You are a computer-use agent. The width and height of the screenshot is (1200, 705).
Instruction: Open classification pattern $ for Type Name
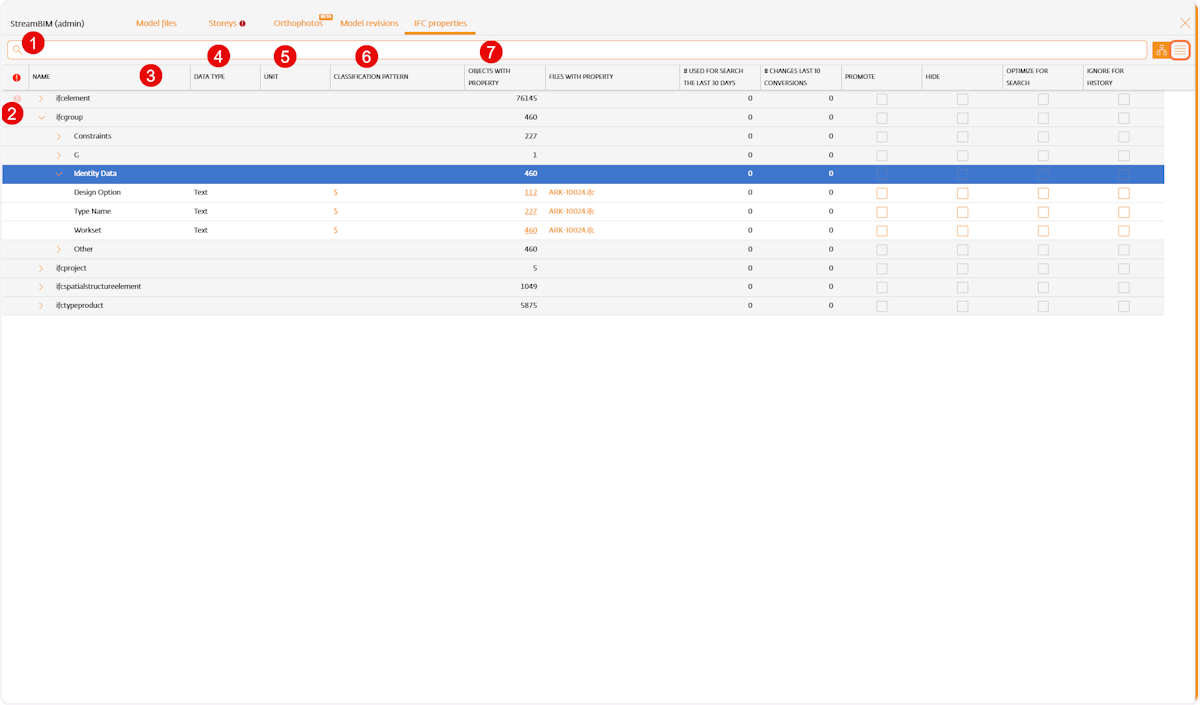[335, 211]
